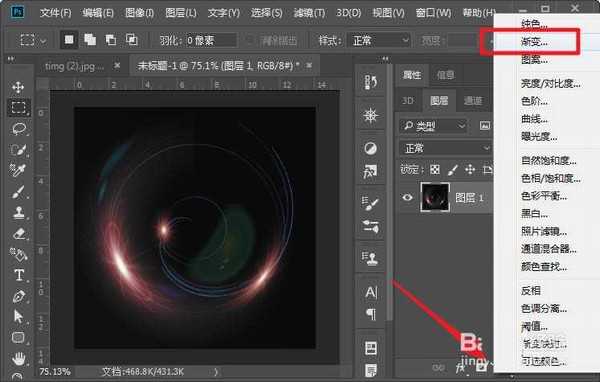Choose 渐变... from the popup menu

point(535,41)
